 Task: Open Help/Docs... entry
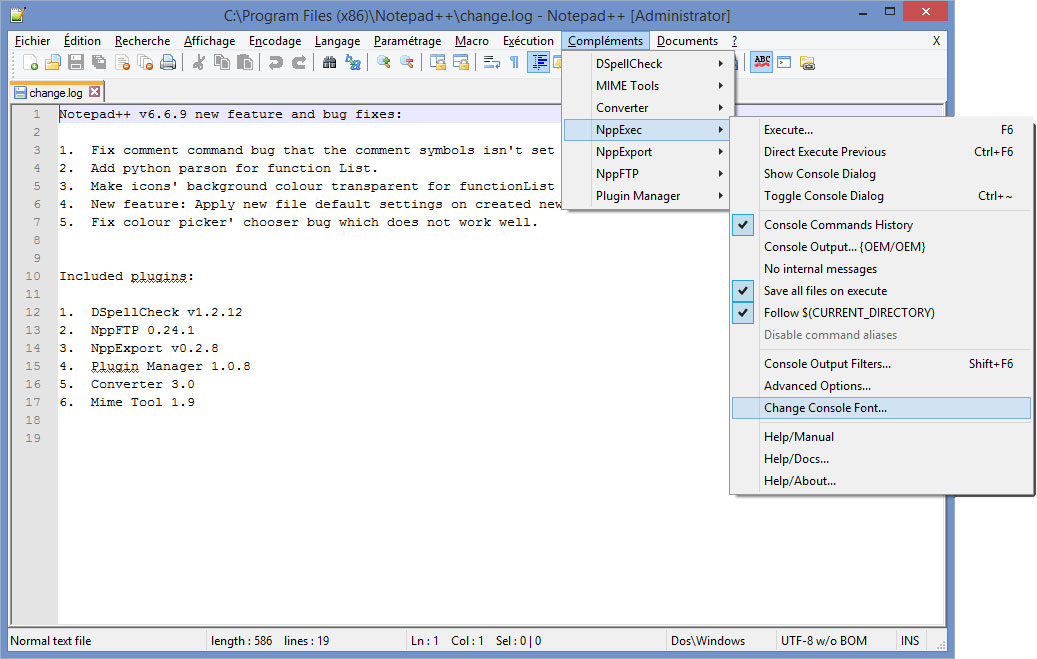881,459
